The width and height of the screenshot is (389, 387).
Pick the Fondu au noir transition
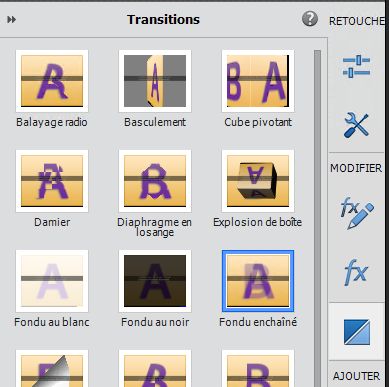coord(155,281)
